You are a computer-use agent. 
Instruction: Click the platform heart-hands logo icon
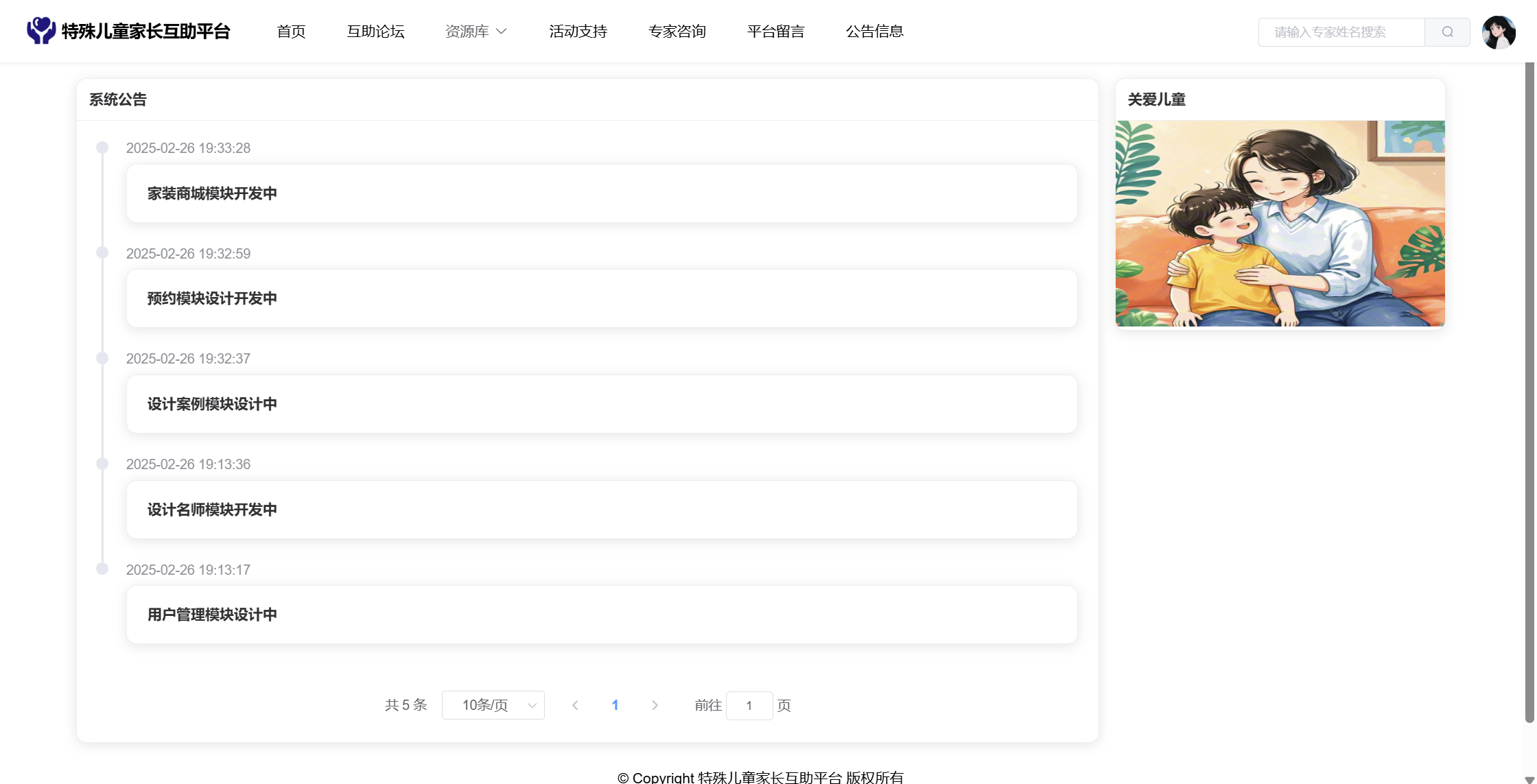coord(41,31)
